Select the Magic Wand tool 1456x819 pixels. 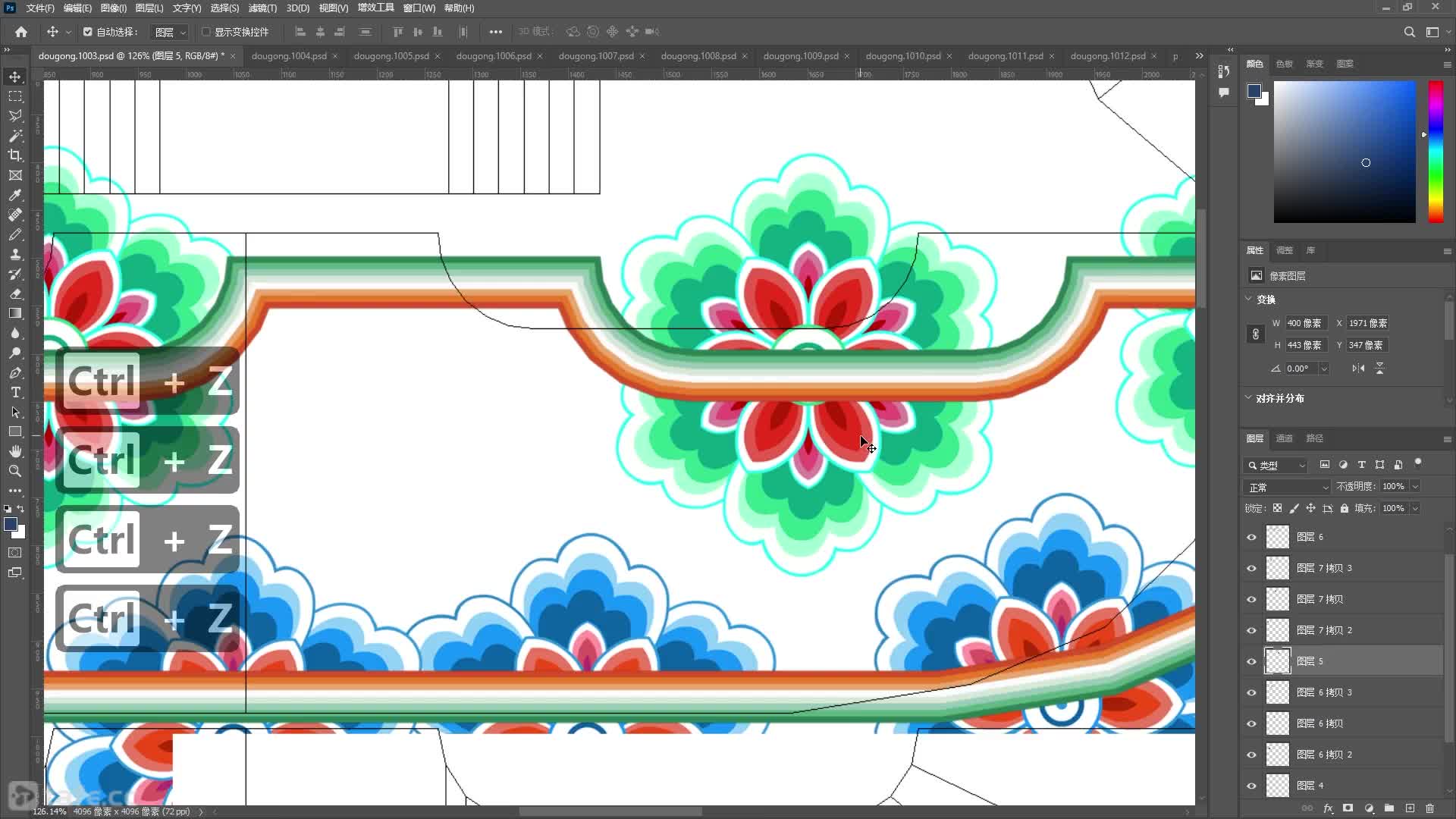point(15,136)
